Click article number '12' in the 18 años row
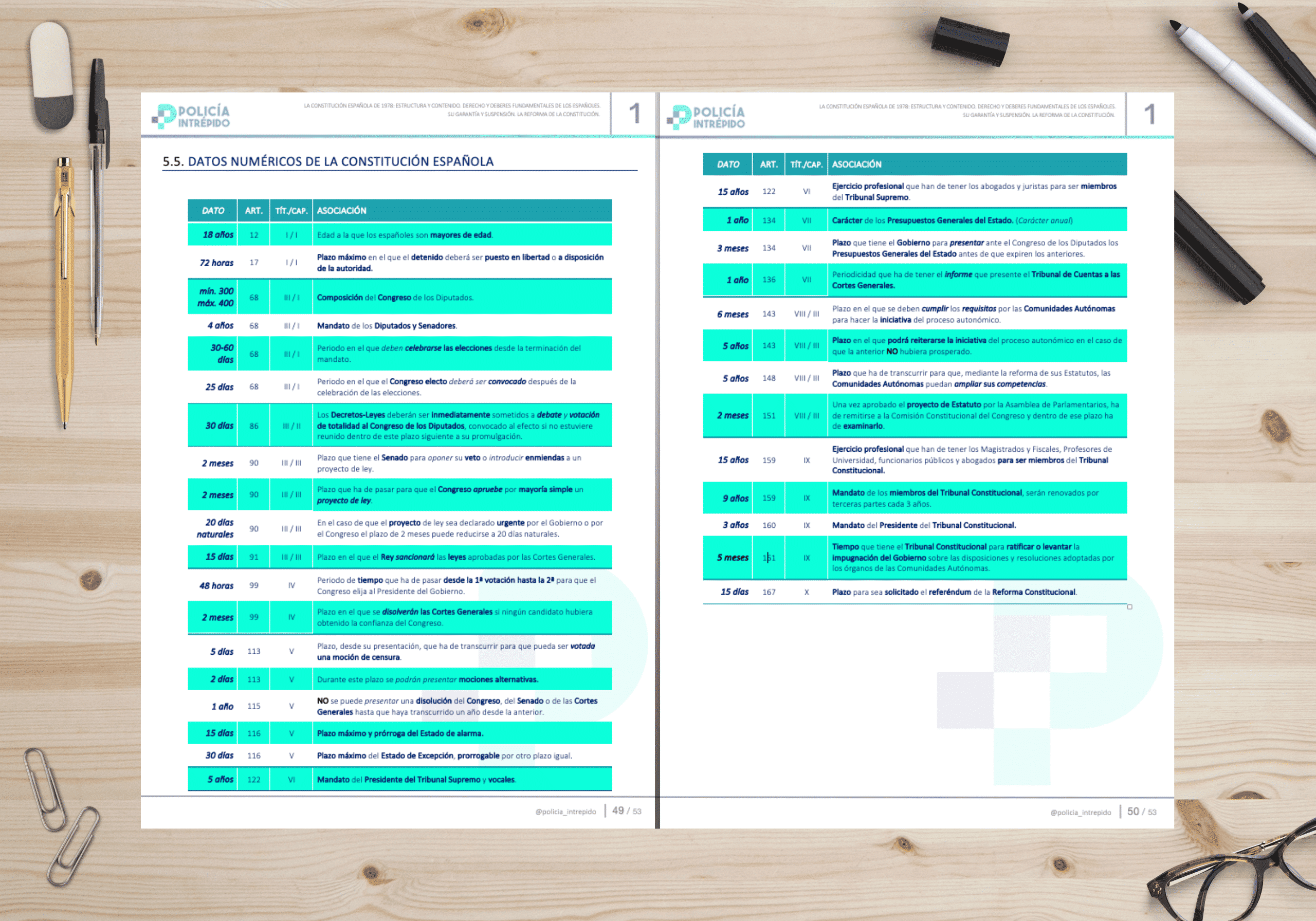 pyautogui.click(x=254, y=235)
